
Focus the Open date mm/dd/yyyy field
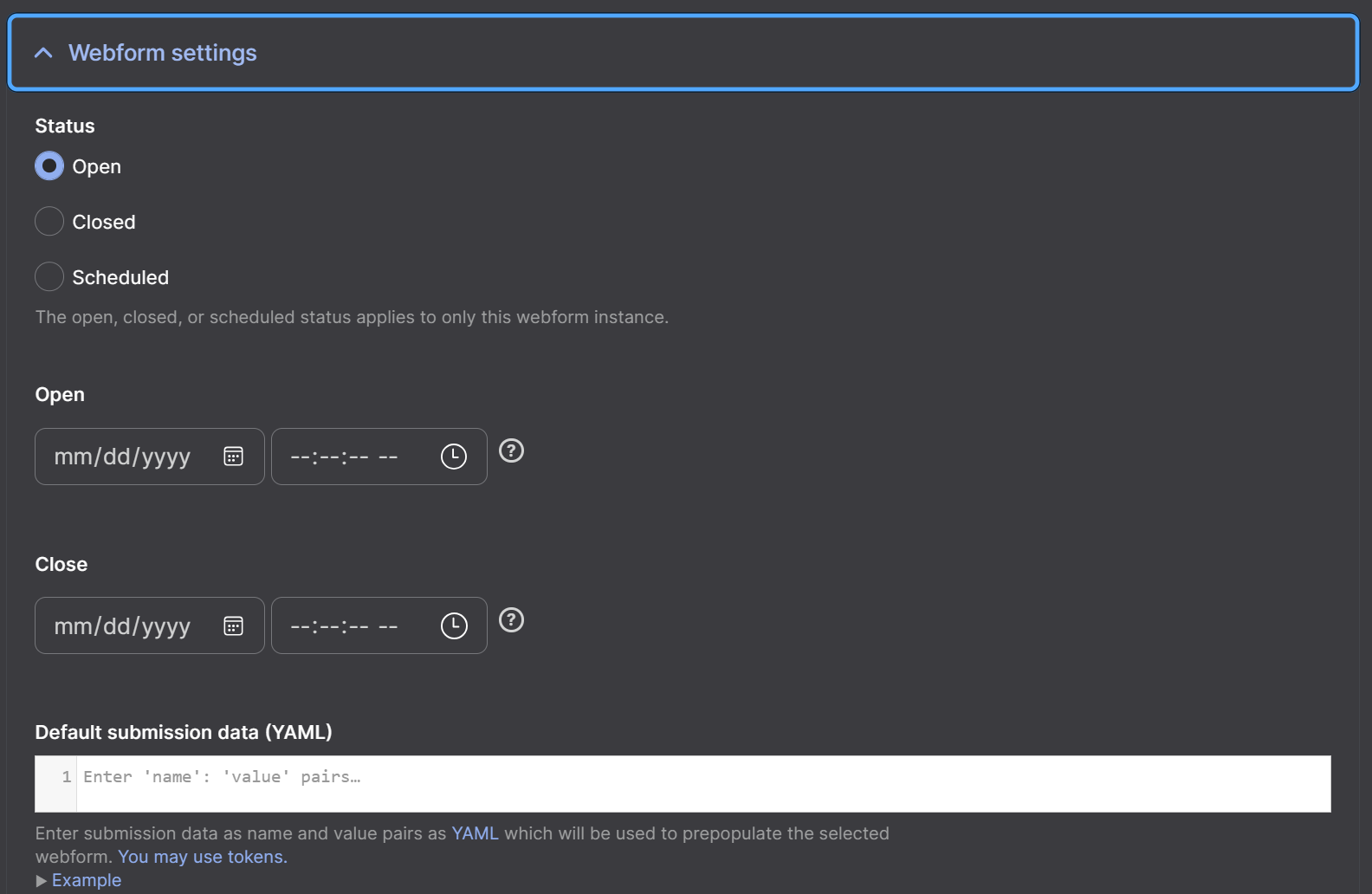pos(150,457)
